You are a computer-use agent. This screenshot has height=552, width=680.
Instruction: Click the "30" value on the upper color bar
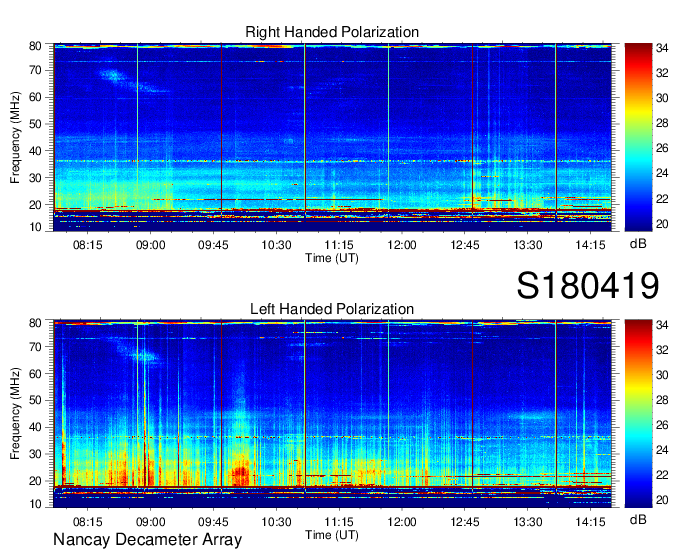pyautogui.click(x=662, y=98)
